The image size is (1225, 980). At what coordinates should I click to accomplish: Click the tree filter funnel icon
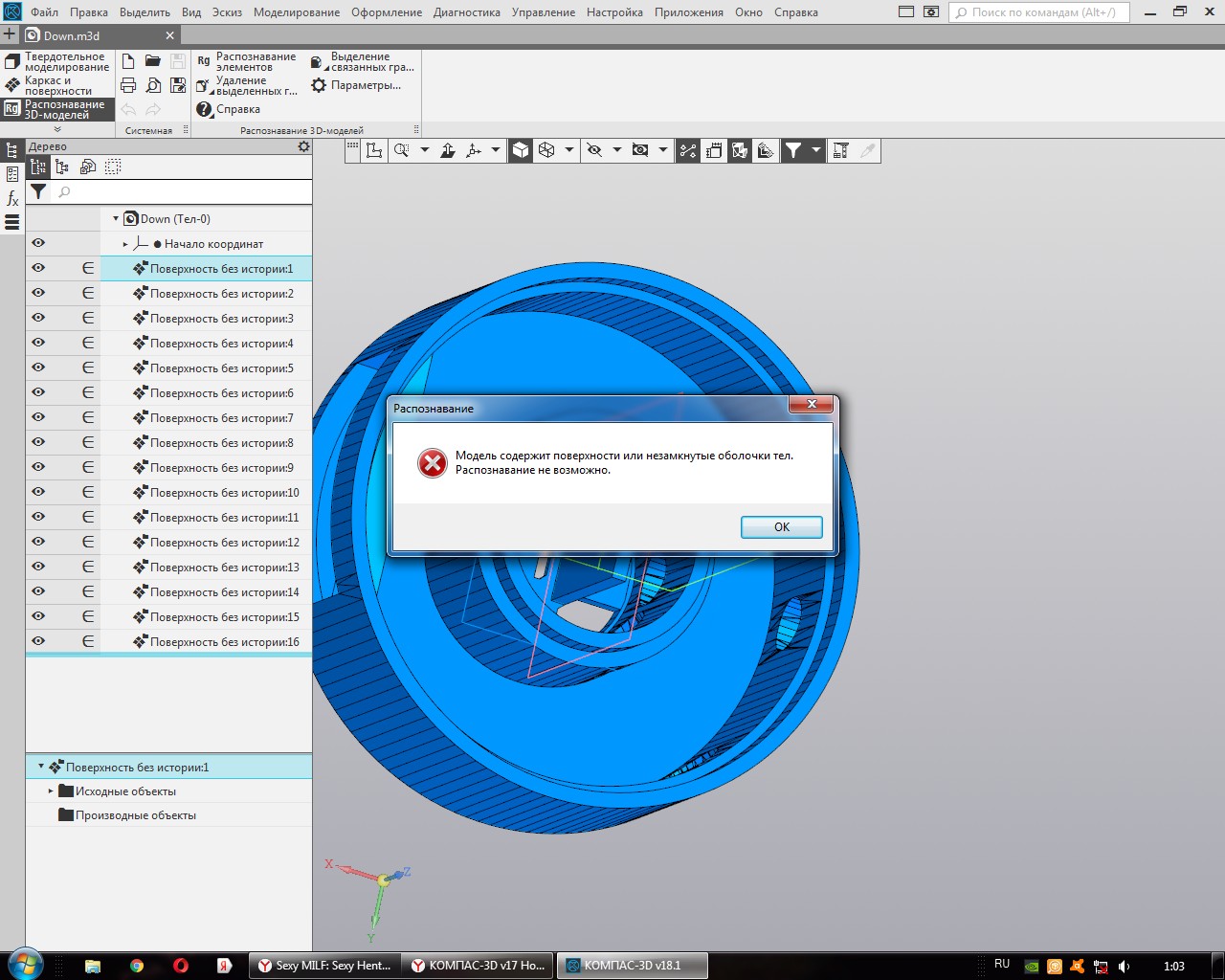pos(38,191)
